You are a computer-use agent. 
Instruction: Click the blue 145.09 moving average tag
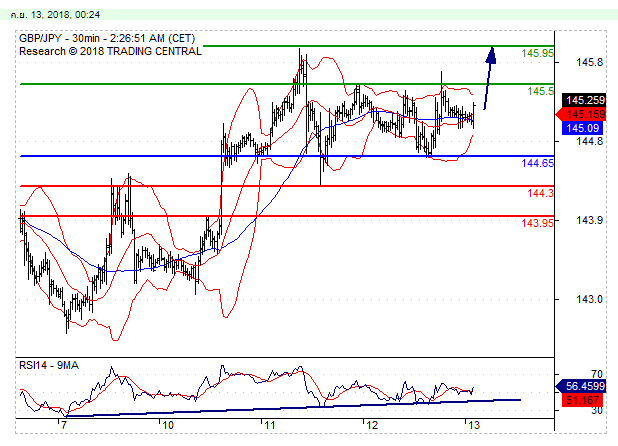pos(583,128)
